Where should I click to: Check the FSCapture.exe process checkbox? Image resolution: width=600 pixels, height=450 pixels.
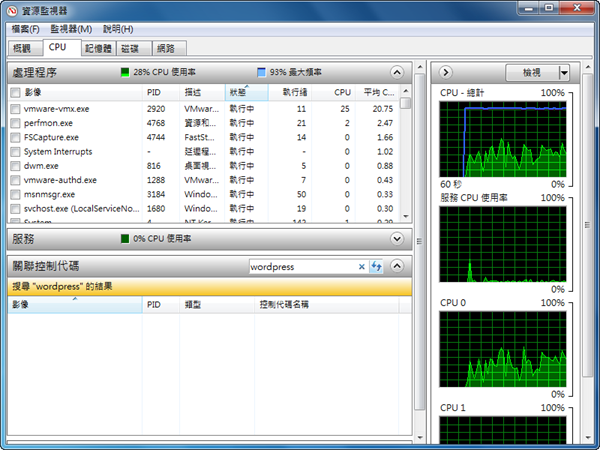coord(15,137)
